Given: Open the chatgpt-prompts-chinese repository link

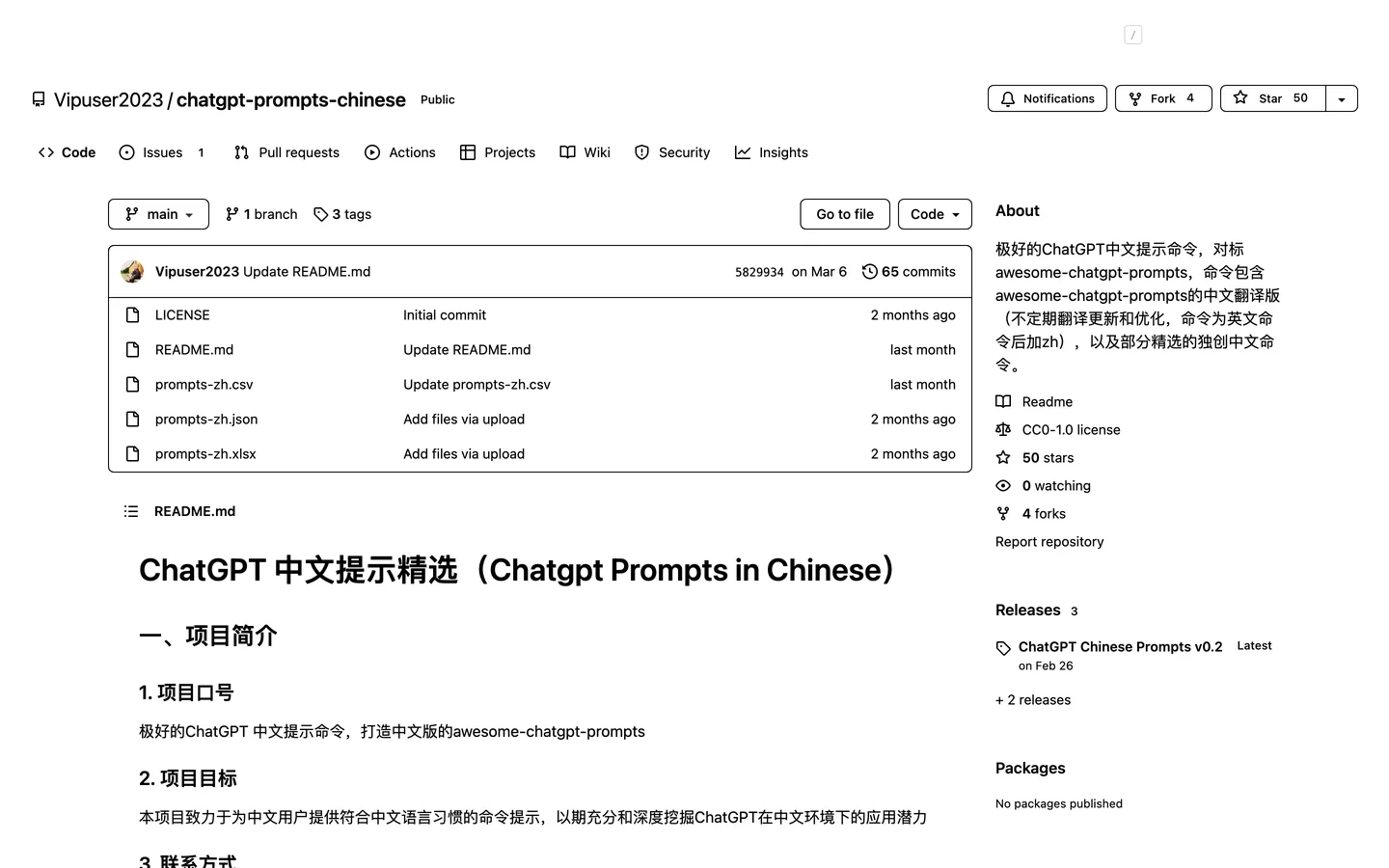Looking at the screenshot, I should tap(291, 99).
